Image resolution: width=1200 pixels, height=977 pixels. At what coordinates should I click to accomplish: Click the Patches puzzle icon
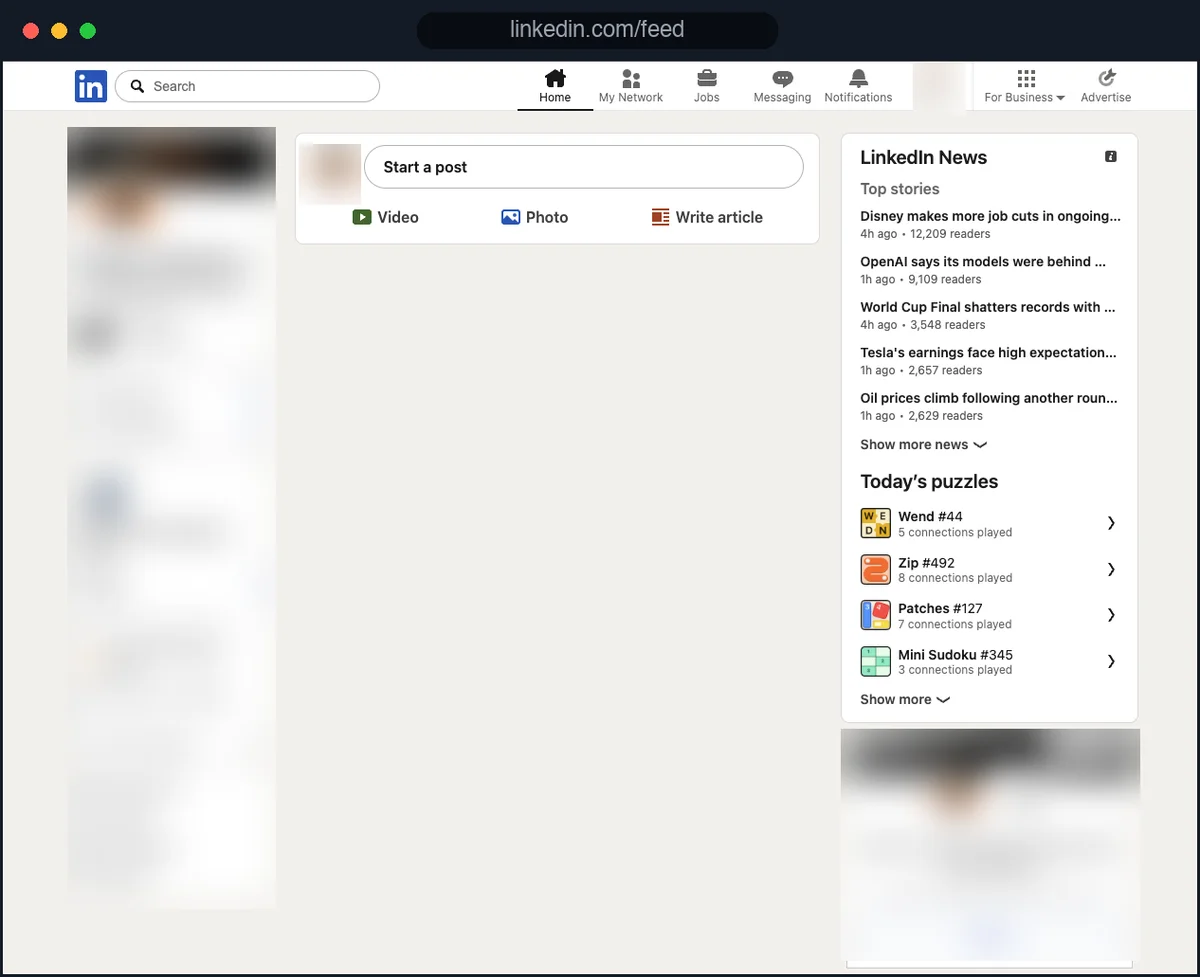click(875, 615)
